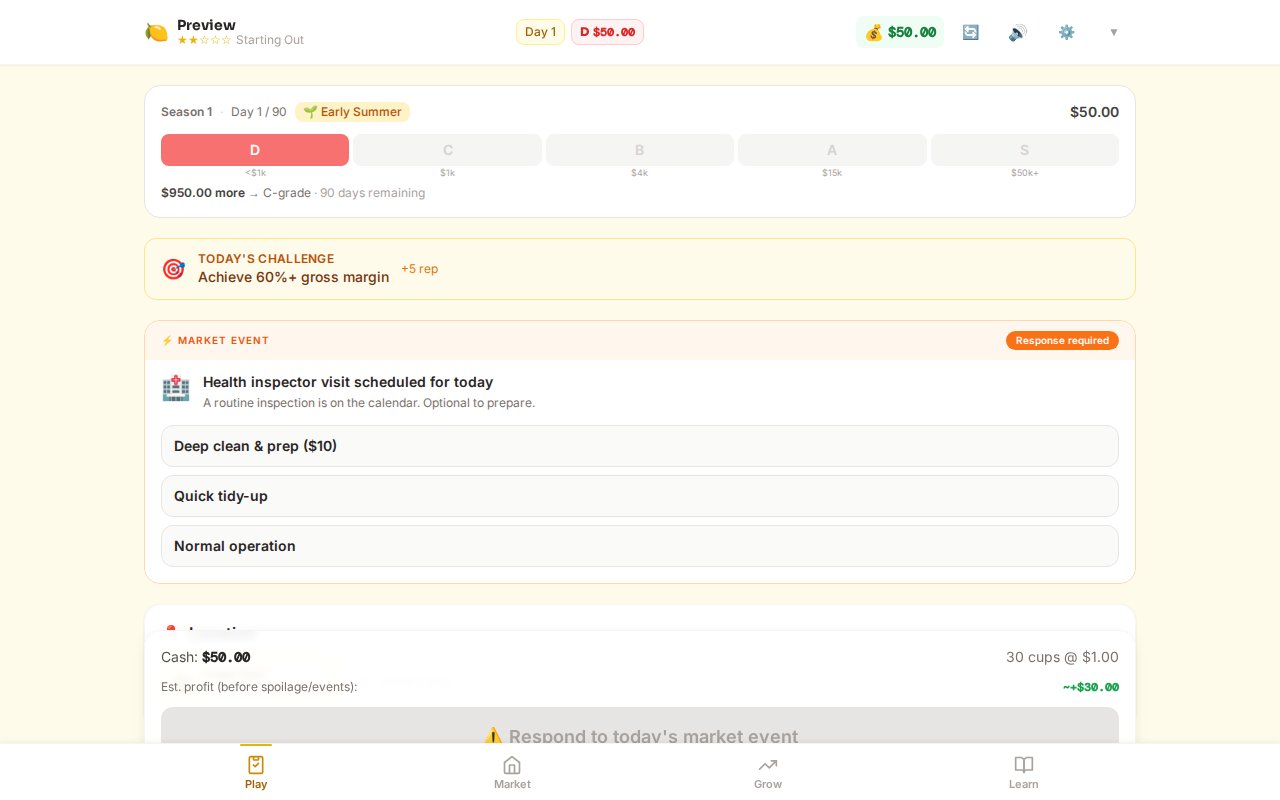Click the star rating under Preview
This screenshot has height=800, width=1280.
pyautogui.click(x=204, y=40)
